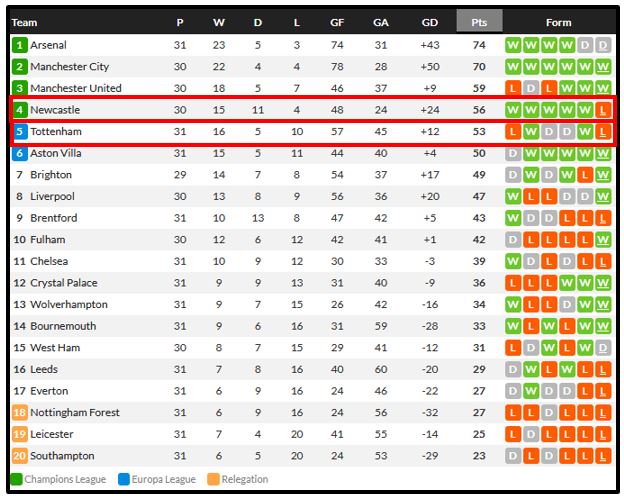Screen dimensions: 624x499
Task: Open Brighton team link
Action: pyautogui.click(x=51, y=175)
